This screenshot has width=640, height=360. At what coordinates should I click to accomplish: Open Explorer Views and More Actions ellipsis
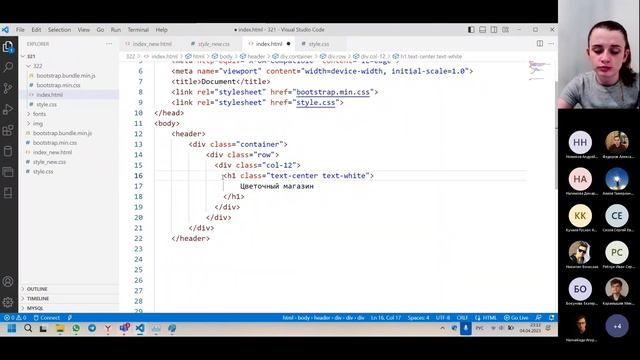coord(109,44)
